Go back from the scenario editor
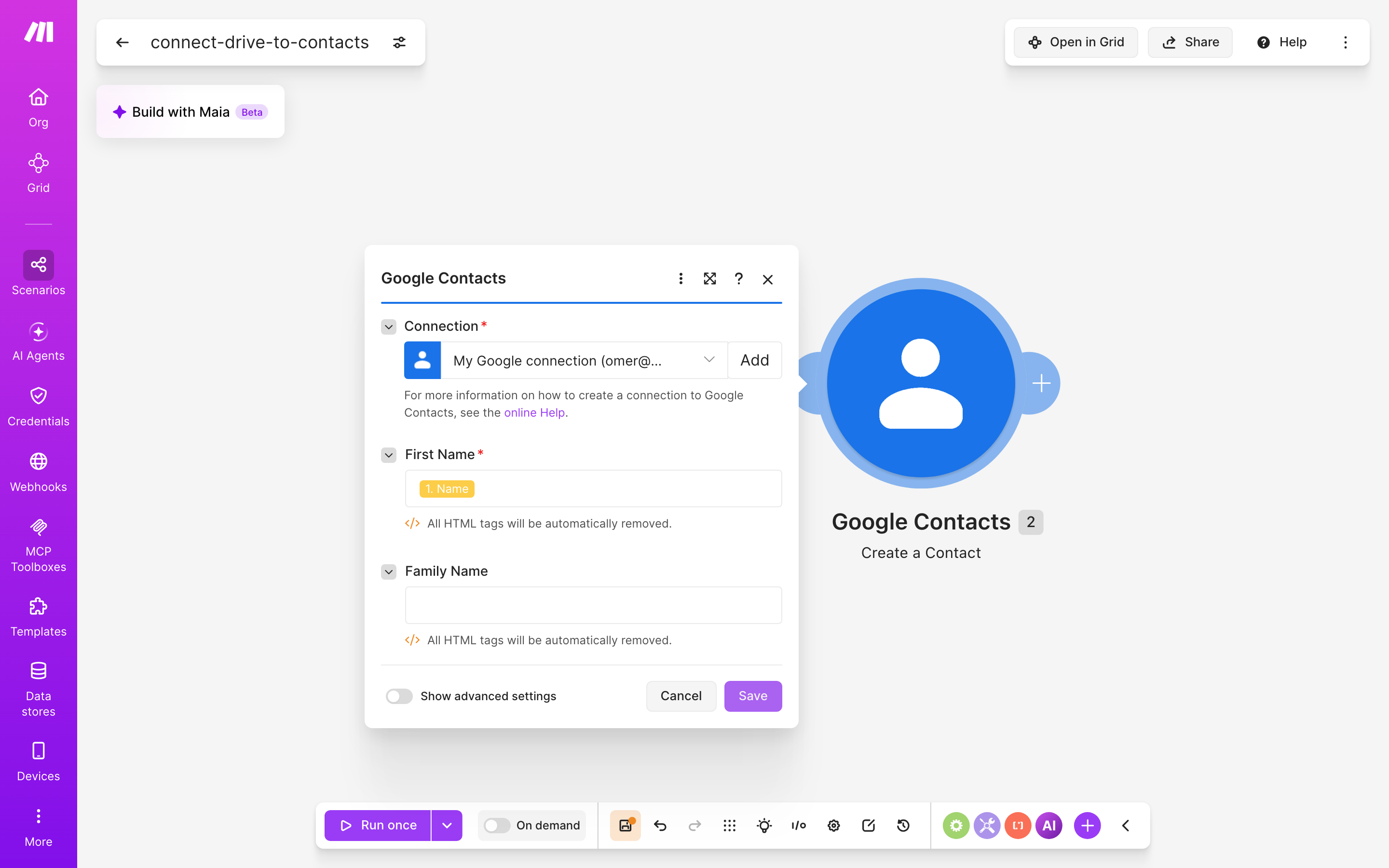1389x868 pixels. [x=122, y=42]
